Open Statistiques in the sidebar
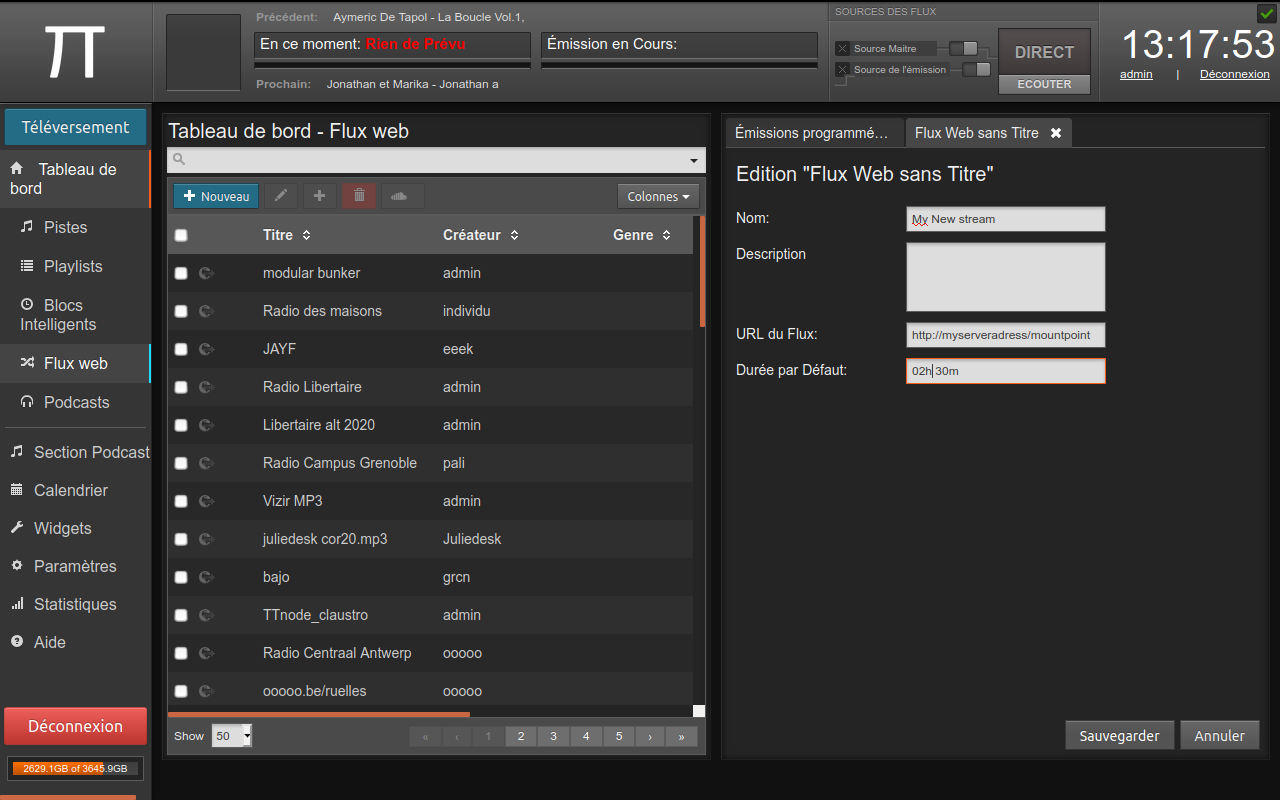This screenshot has width=1280, height=800. pos(75,604)
